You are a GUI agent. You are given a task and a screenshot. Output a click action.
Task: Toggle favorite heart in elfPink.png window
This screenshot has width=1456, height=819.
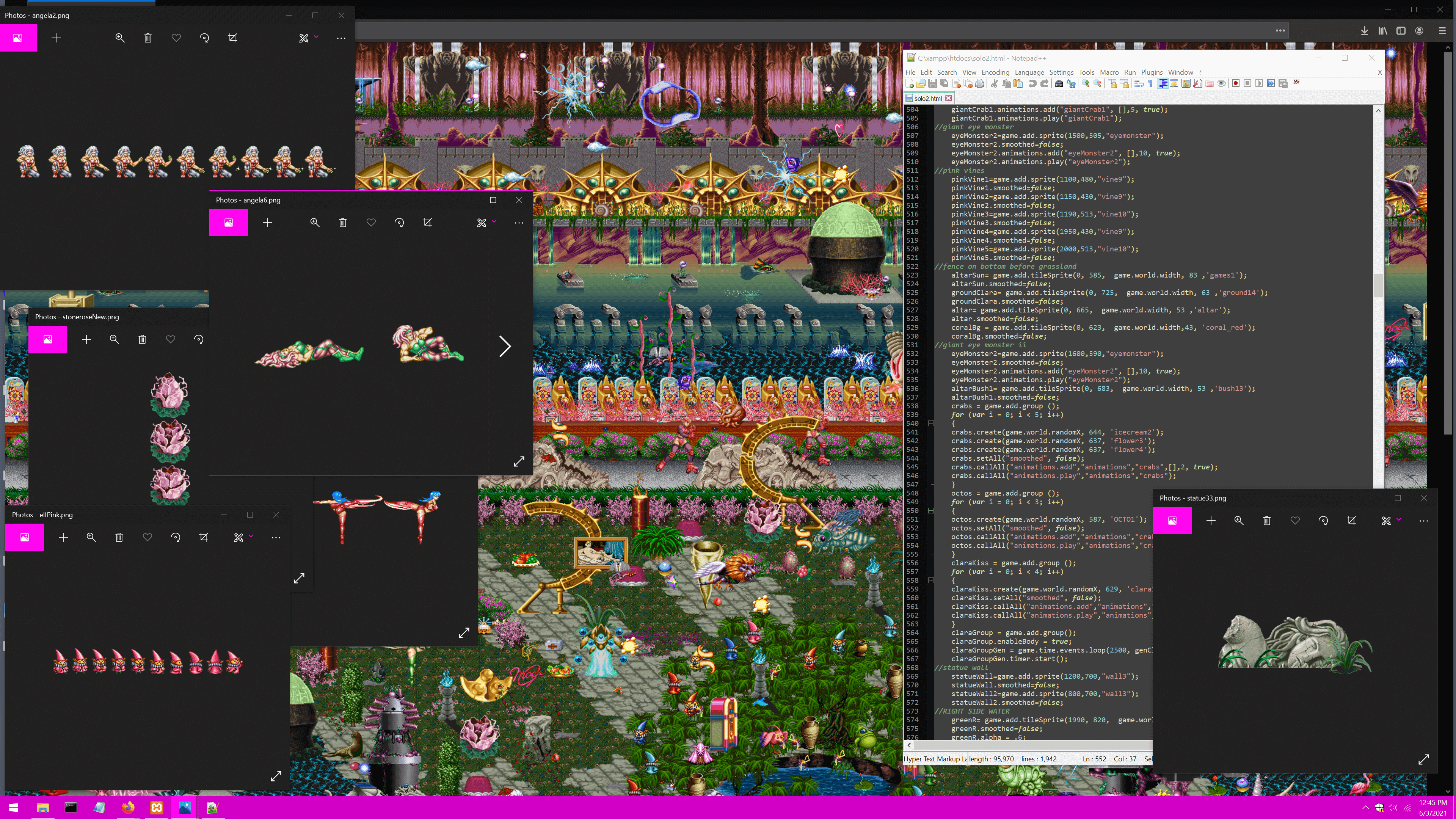(147, 537)
